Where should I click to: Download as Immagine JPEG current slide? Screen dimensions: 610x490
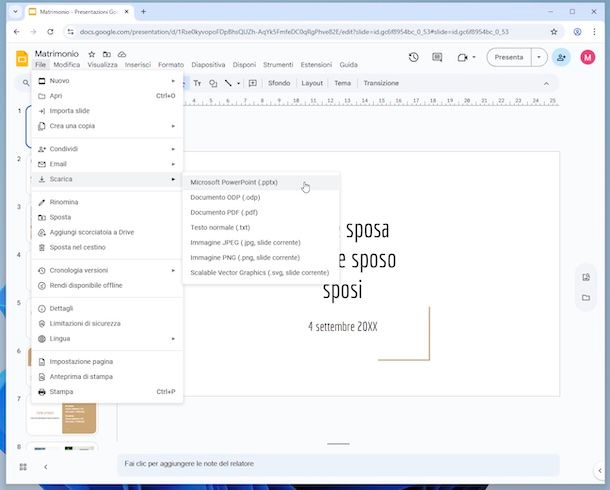261,243
